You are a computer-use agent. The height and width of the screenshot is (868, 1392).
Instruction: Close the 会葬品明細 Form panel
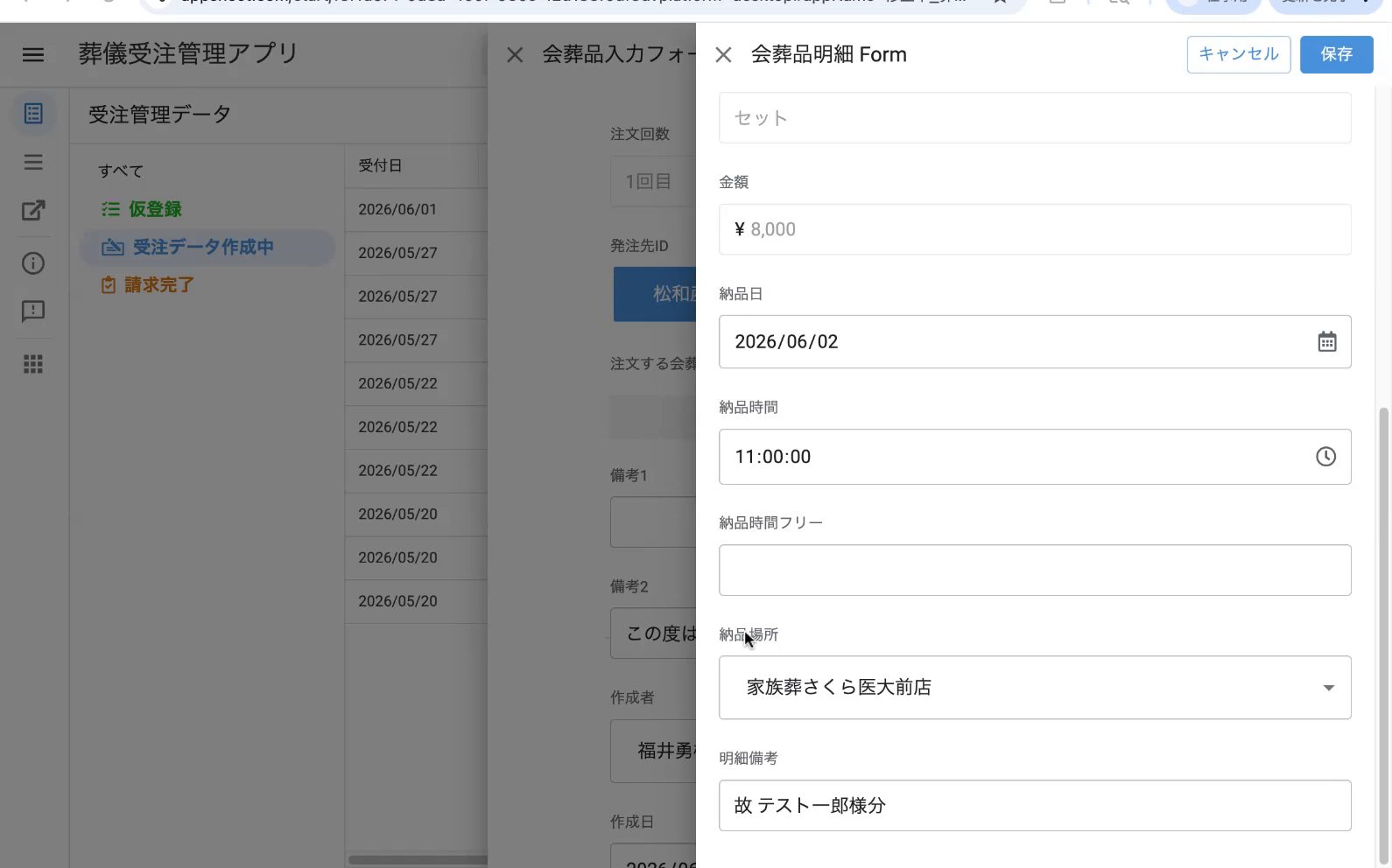tap(723, 55)
